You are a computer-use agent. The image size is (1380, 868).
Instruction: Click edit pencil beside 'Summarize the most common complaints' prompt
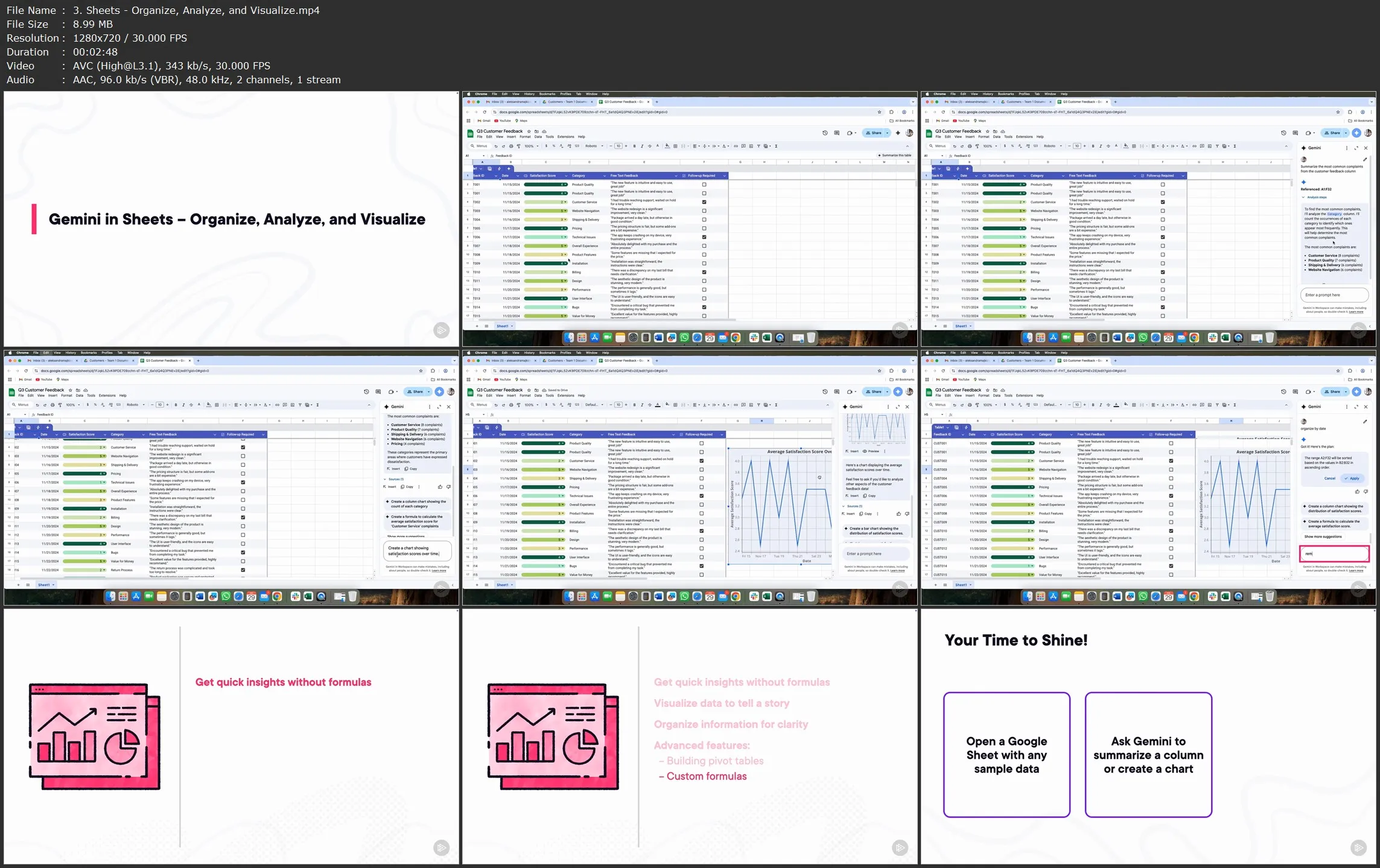1365,159
